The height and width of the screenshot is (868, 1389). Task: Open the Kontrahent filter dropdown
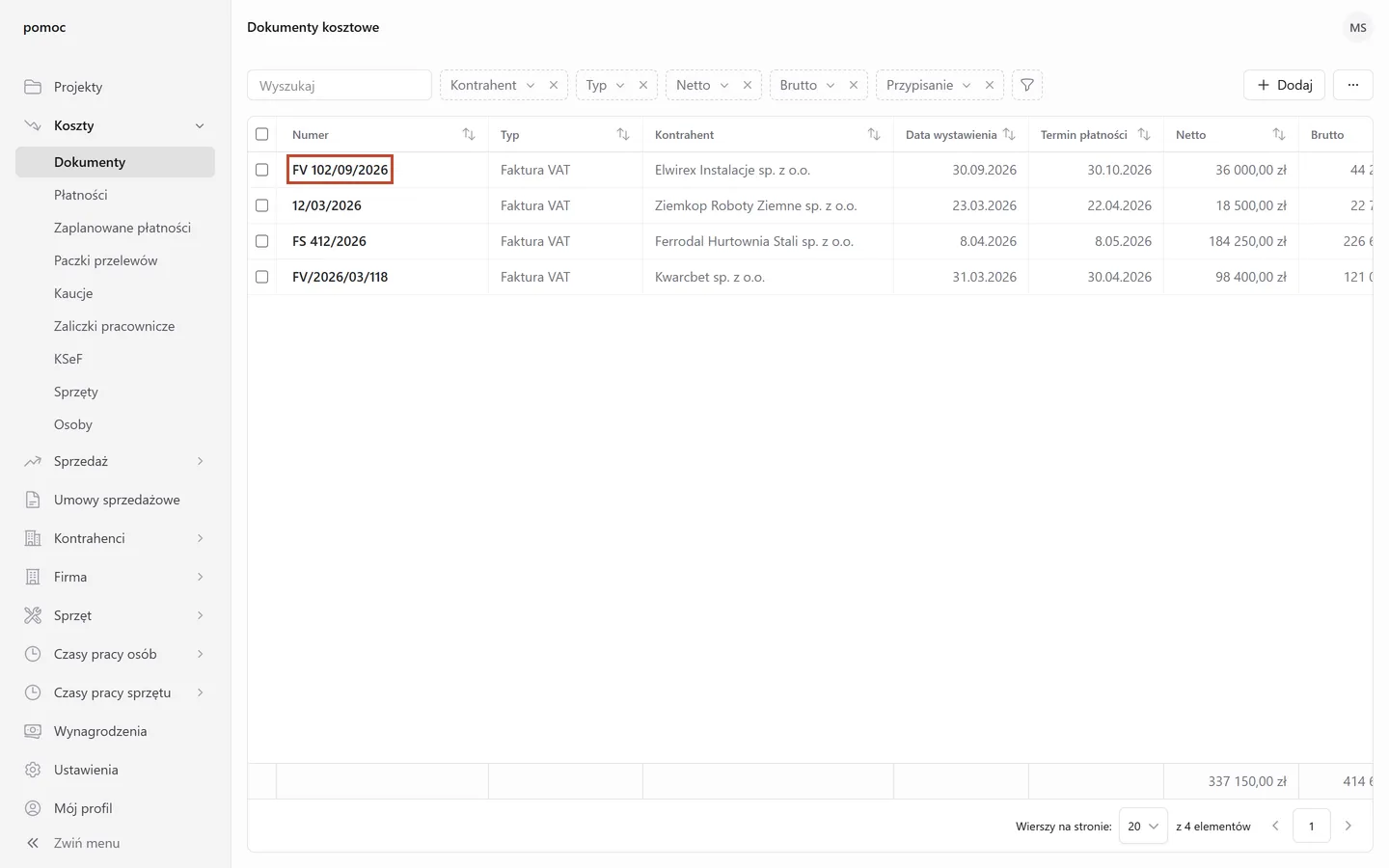(x=492, y=85)
